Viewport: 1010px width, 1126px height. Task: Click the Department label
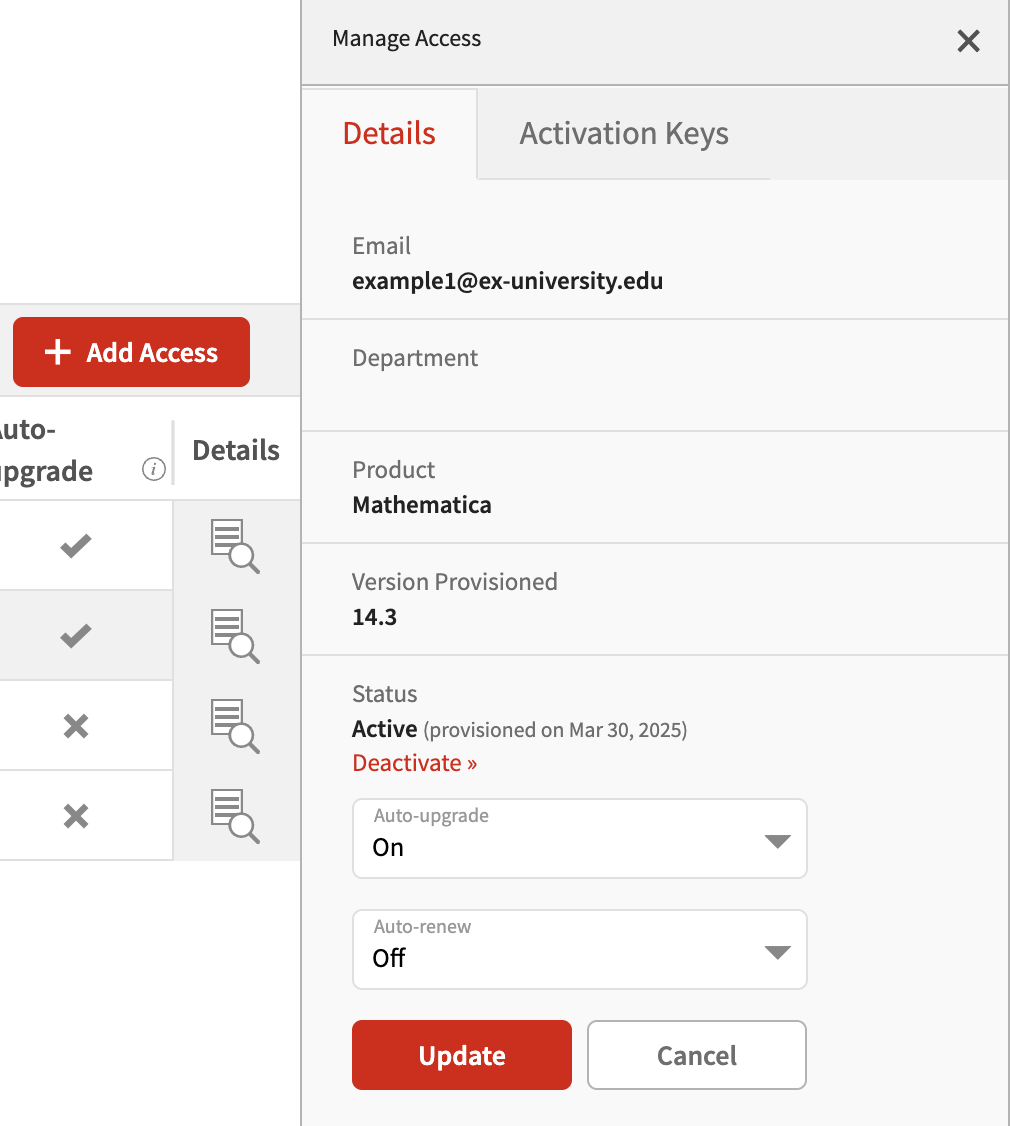(x=415, y=358)
